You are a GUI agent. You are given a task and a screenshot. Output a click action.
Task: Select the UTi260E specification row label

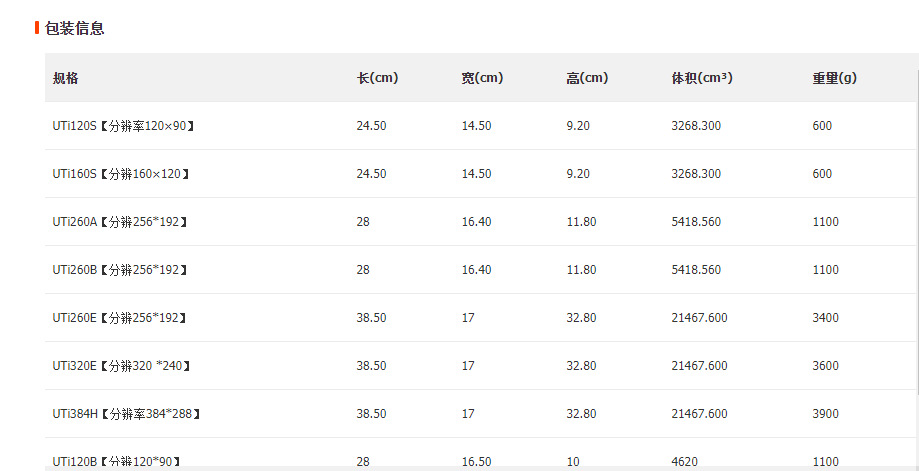coord(120,318)
